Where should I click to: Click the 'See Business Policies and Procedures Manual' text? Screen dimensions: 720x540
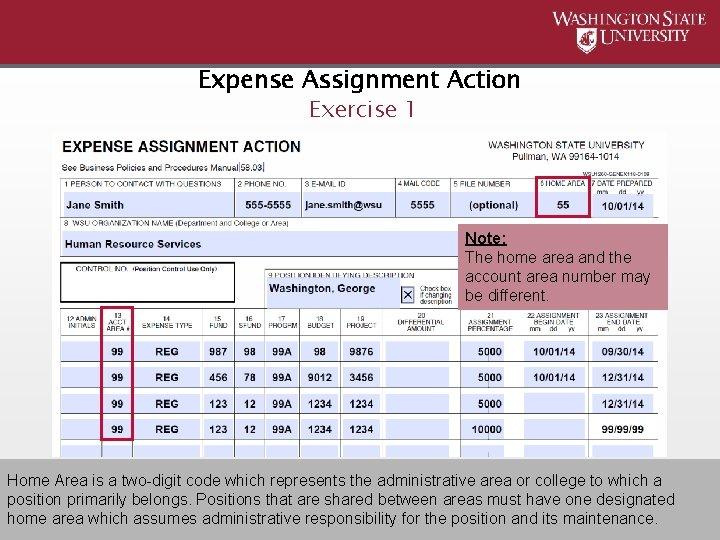(150, 168)
